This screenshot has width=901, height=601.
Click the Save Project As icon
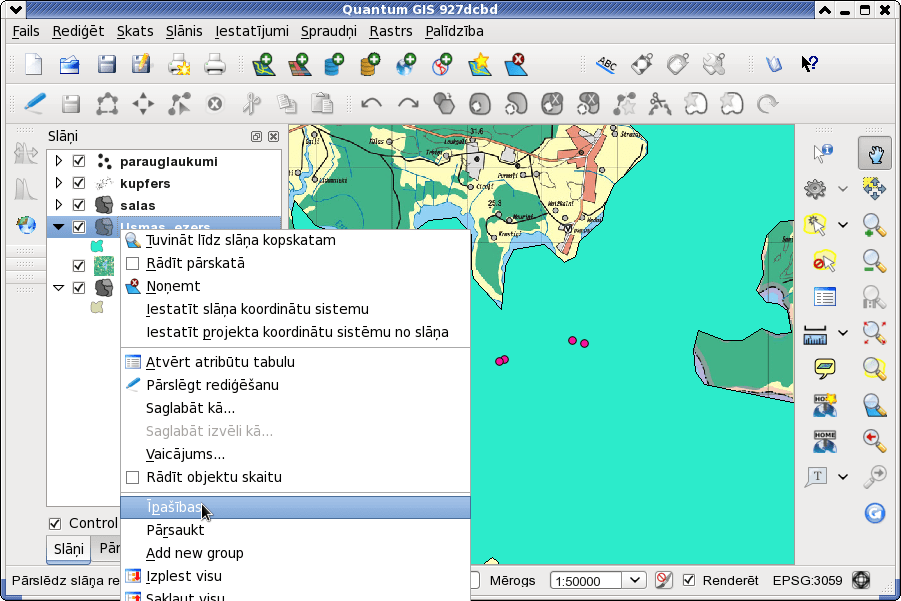[141, 64]
